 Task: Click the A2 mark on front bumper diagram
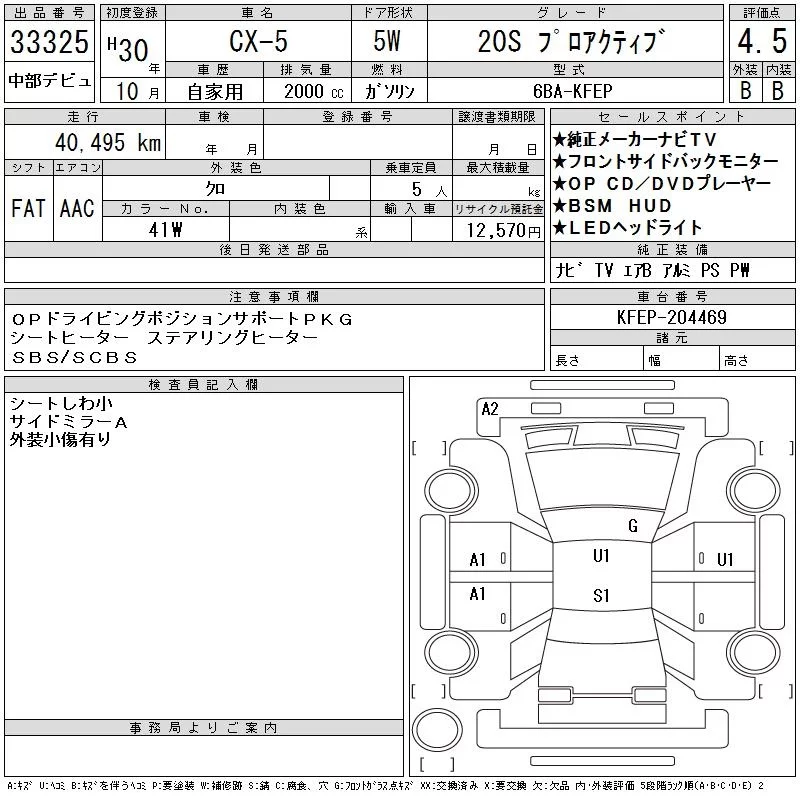coord(490,409)
